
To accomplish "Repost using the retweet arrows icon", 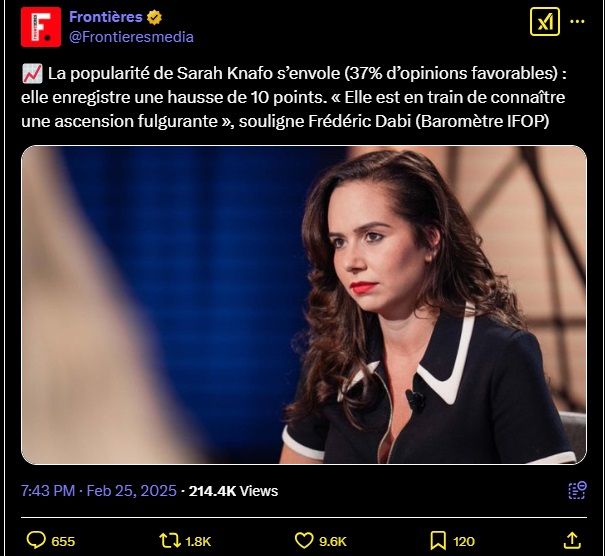I will [170, 541].
